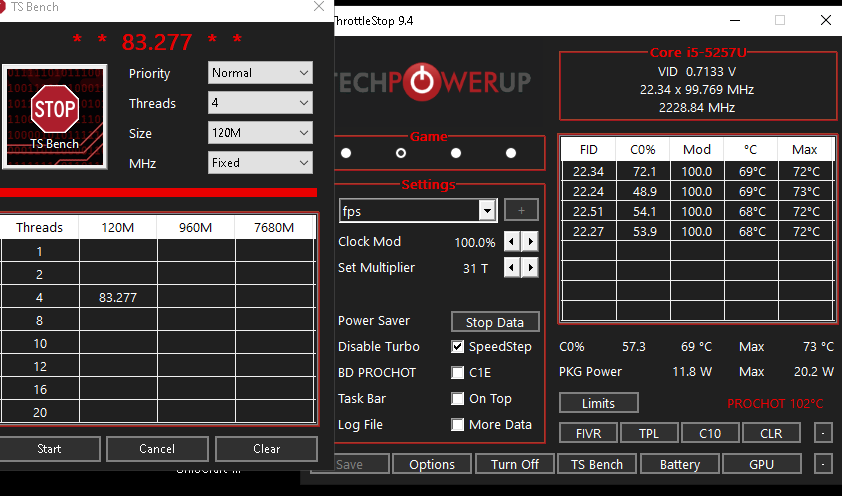Click the C0% column header
Image resolution: width=842 pixels, height=496 pixels.
coord(643,150)
